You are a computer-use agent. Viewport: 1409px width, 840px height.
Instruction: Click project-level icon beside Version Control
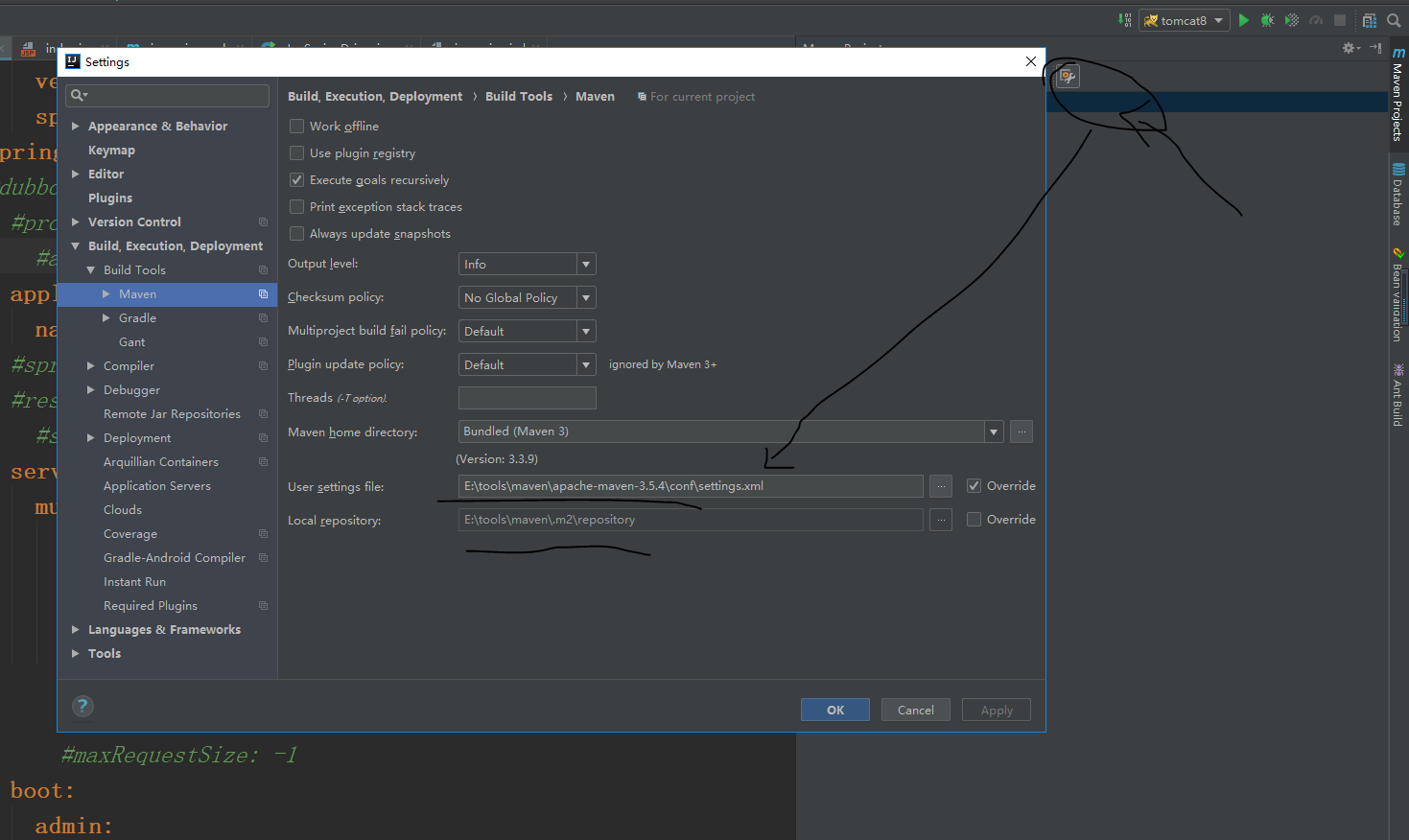tap(263, 222)
